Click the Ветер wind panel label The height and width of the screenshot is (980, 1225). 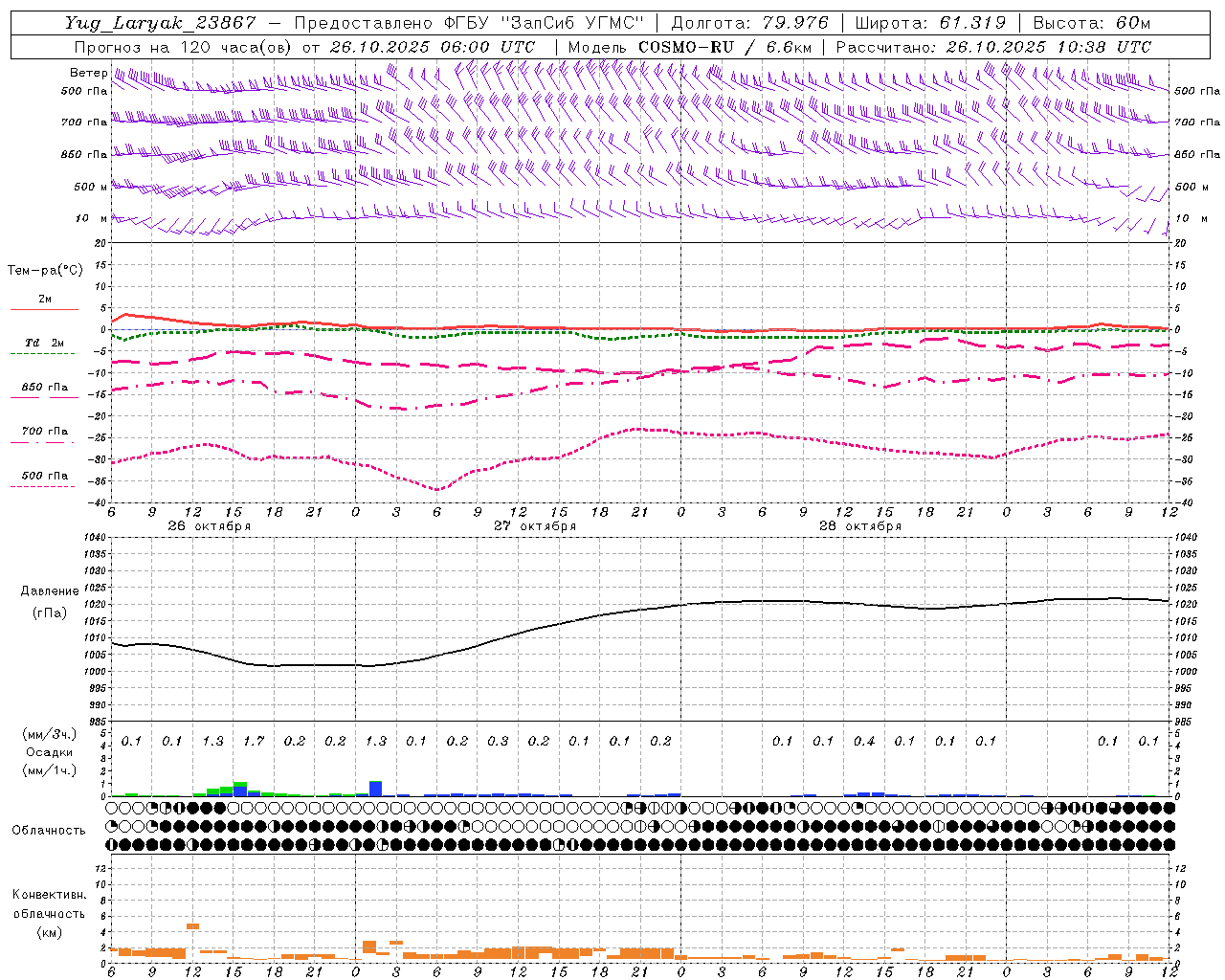coord(88,73)
